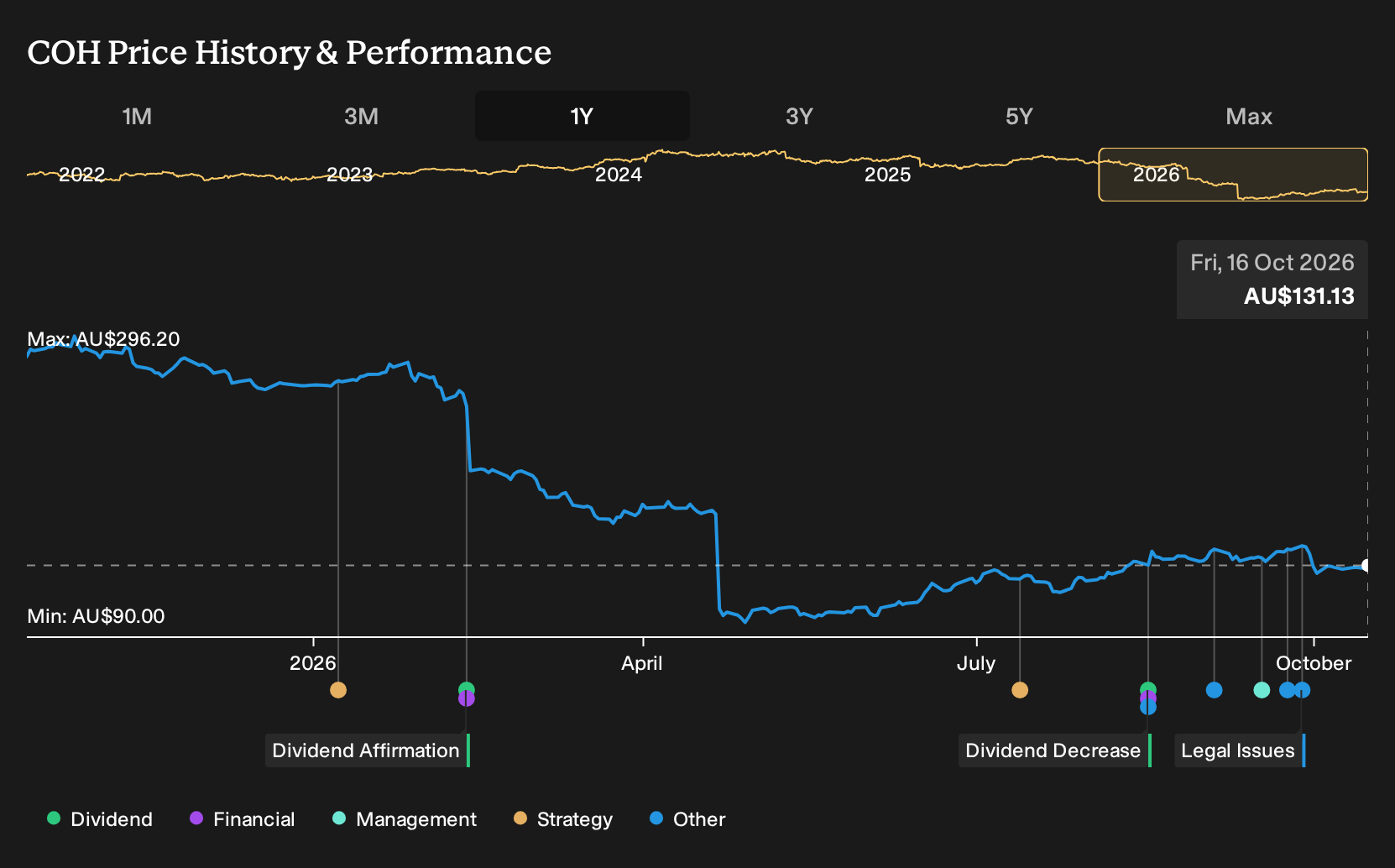This screenshot has width=1395, height=868.
Task: Select the 1M time range tab
Action: click(x=137, y=116)
